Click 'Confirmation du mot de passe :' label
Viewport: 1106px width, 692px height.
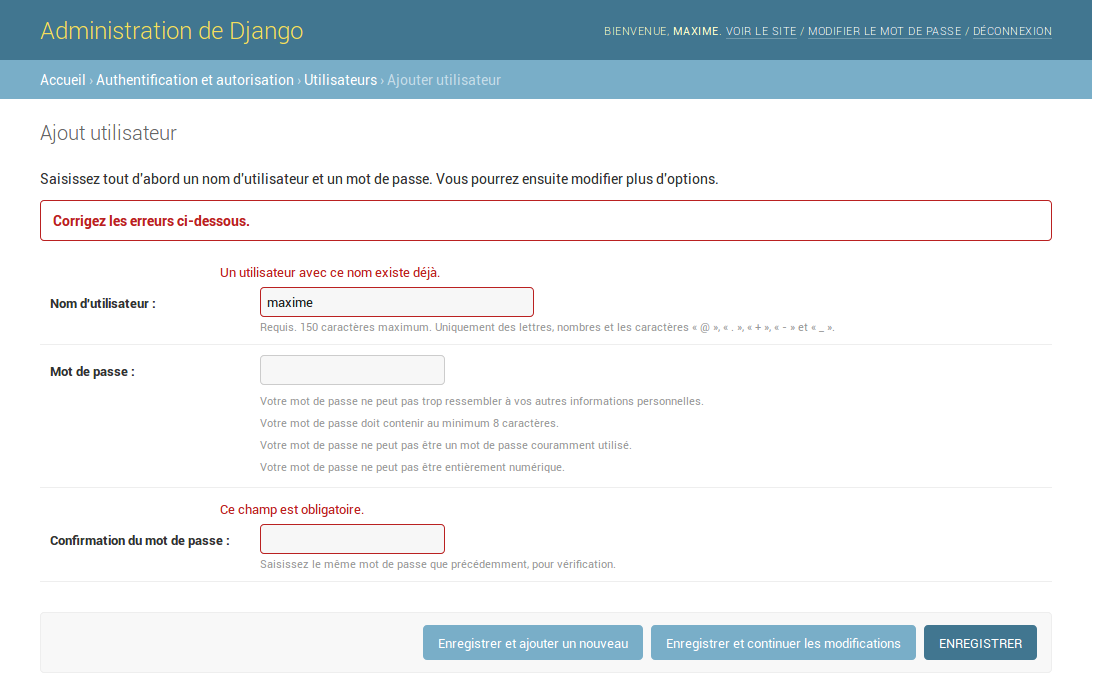pyautogui.click(x=140, y=540)
